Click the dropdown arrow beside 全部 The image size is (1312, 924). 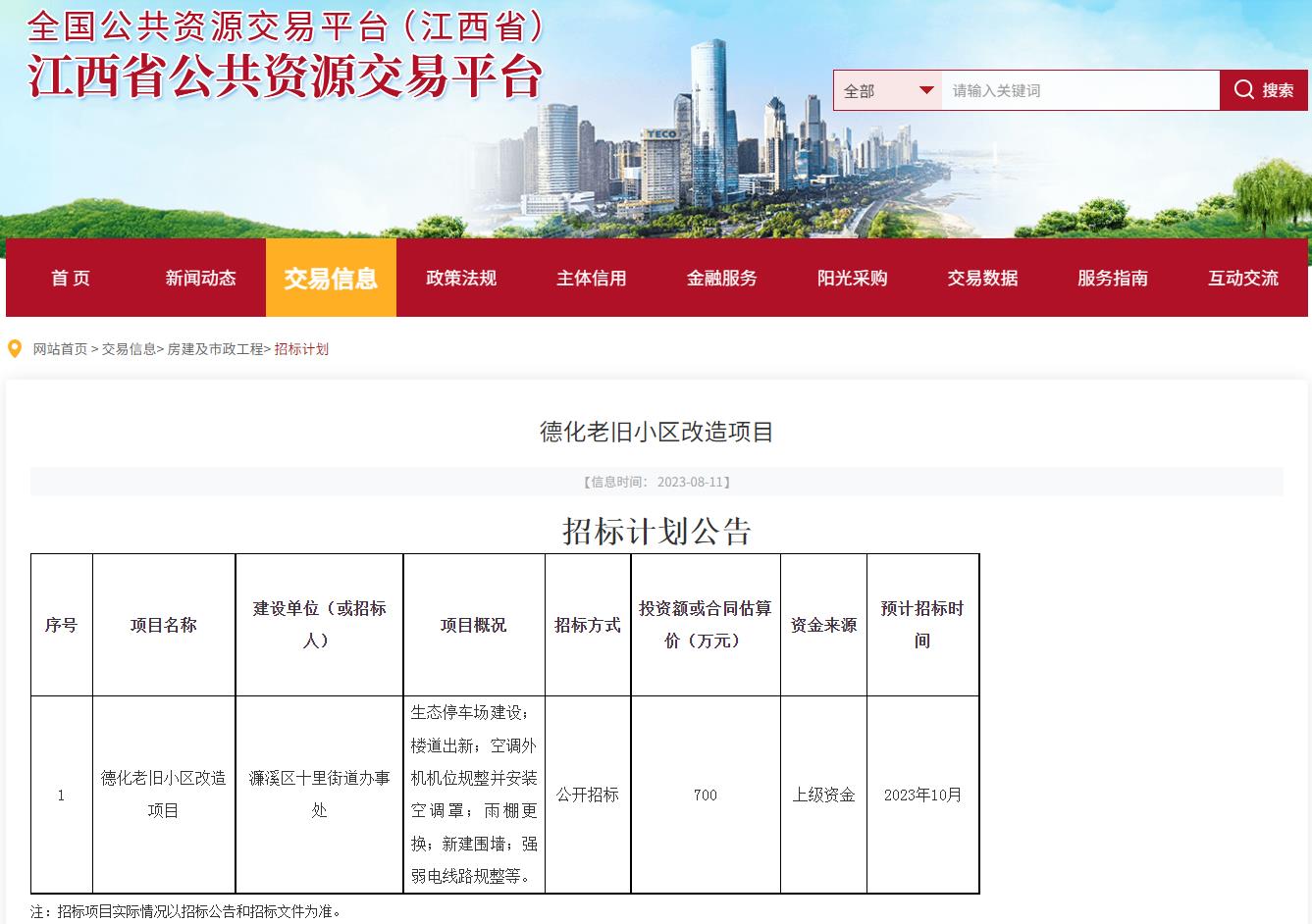point(925,90)
